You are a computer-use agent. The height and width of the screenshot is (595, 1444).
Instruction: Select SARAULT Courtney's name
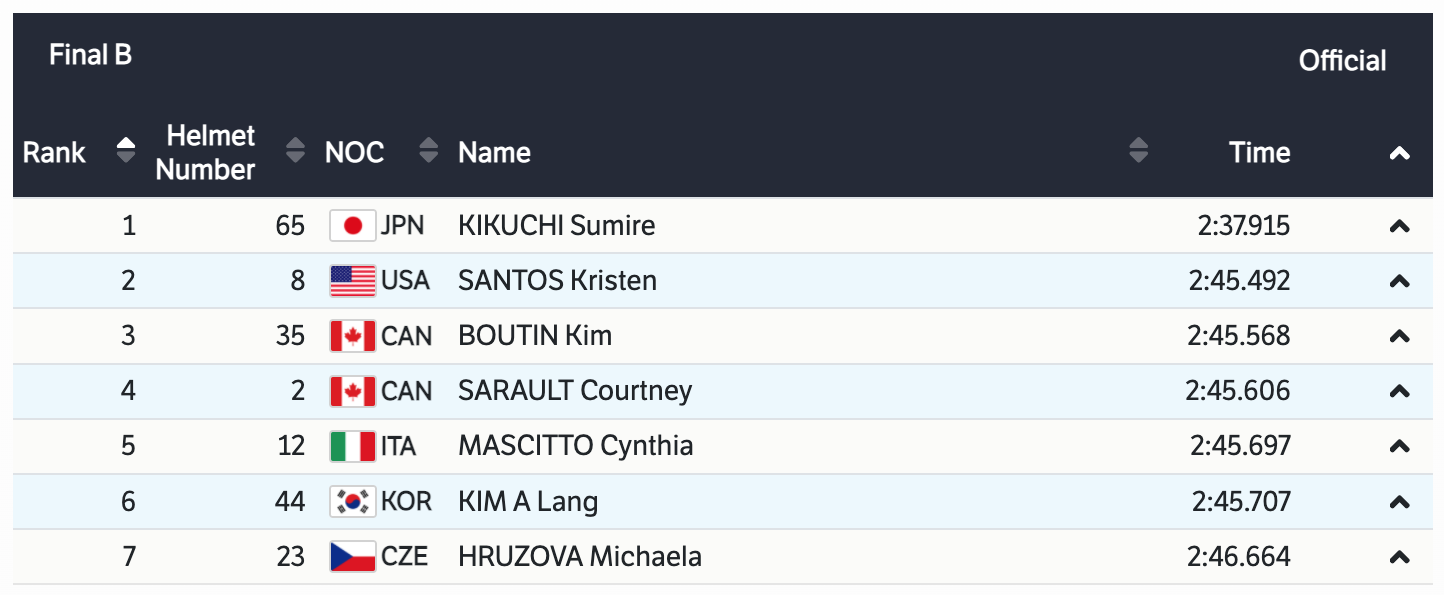[x=575, y=391]
